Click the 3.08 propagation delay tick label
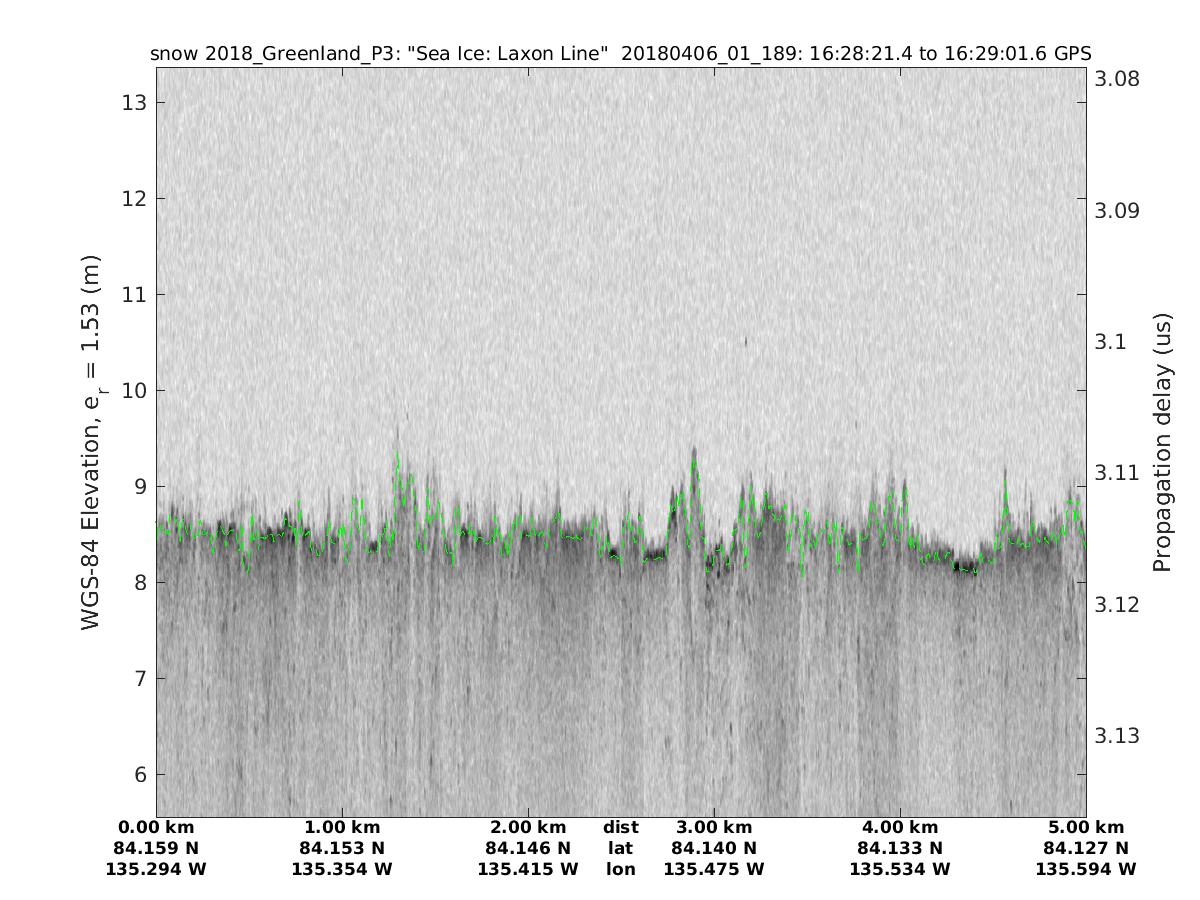The image size is (1200, 900). point(1114,79)
